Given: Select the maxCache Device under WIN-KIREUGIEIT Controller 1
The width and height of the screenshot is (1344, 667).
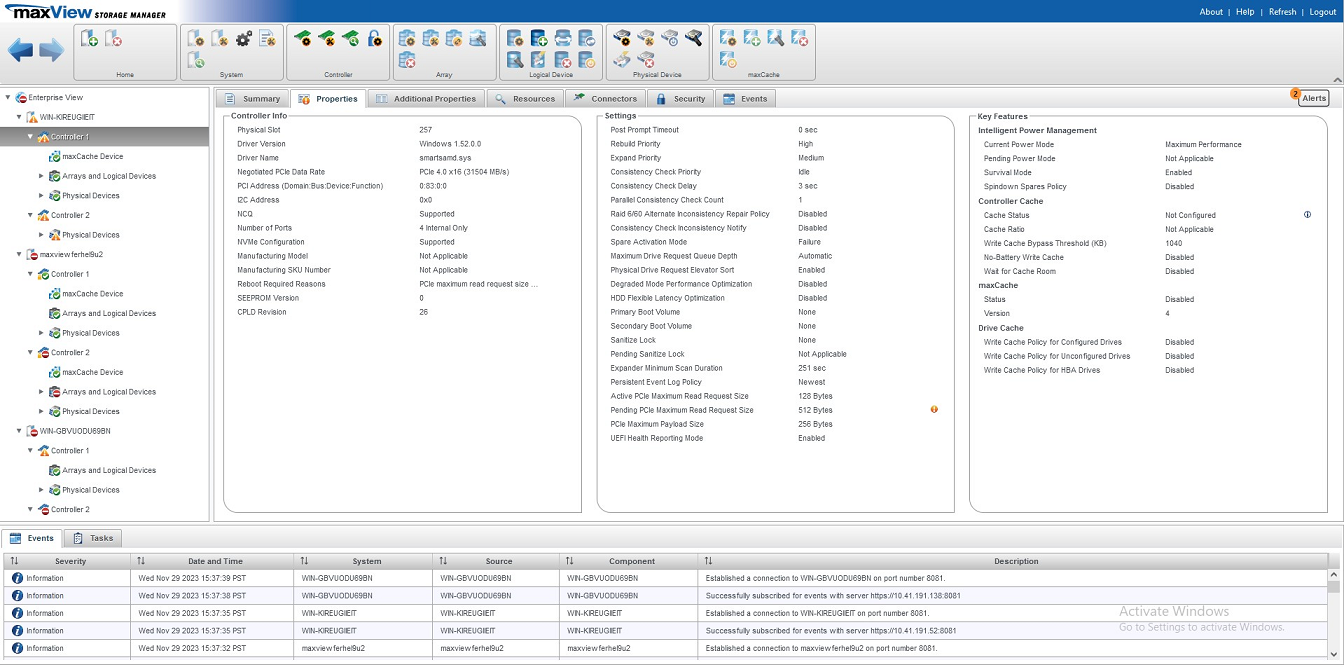Looking at the screenshot, I should click(92, 156).
